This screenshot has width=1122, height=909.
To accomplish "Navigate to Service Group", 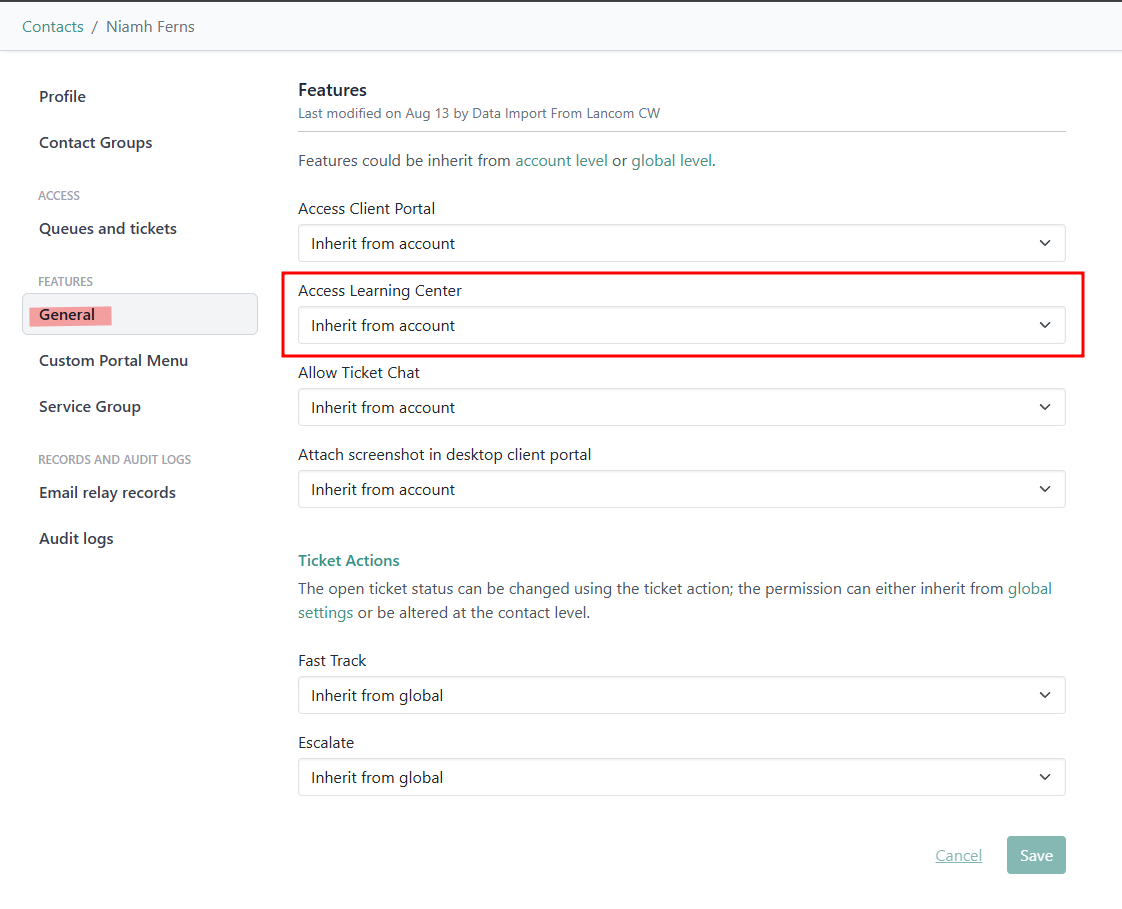I will [90, 407].
